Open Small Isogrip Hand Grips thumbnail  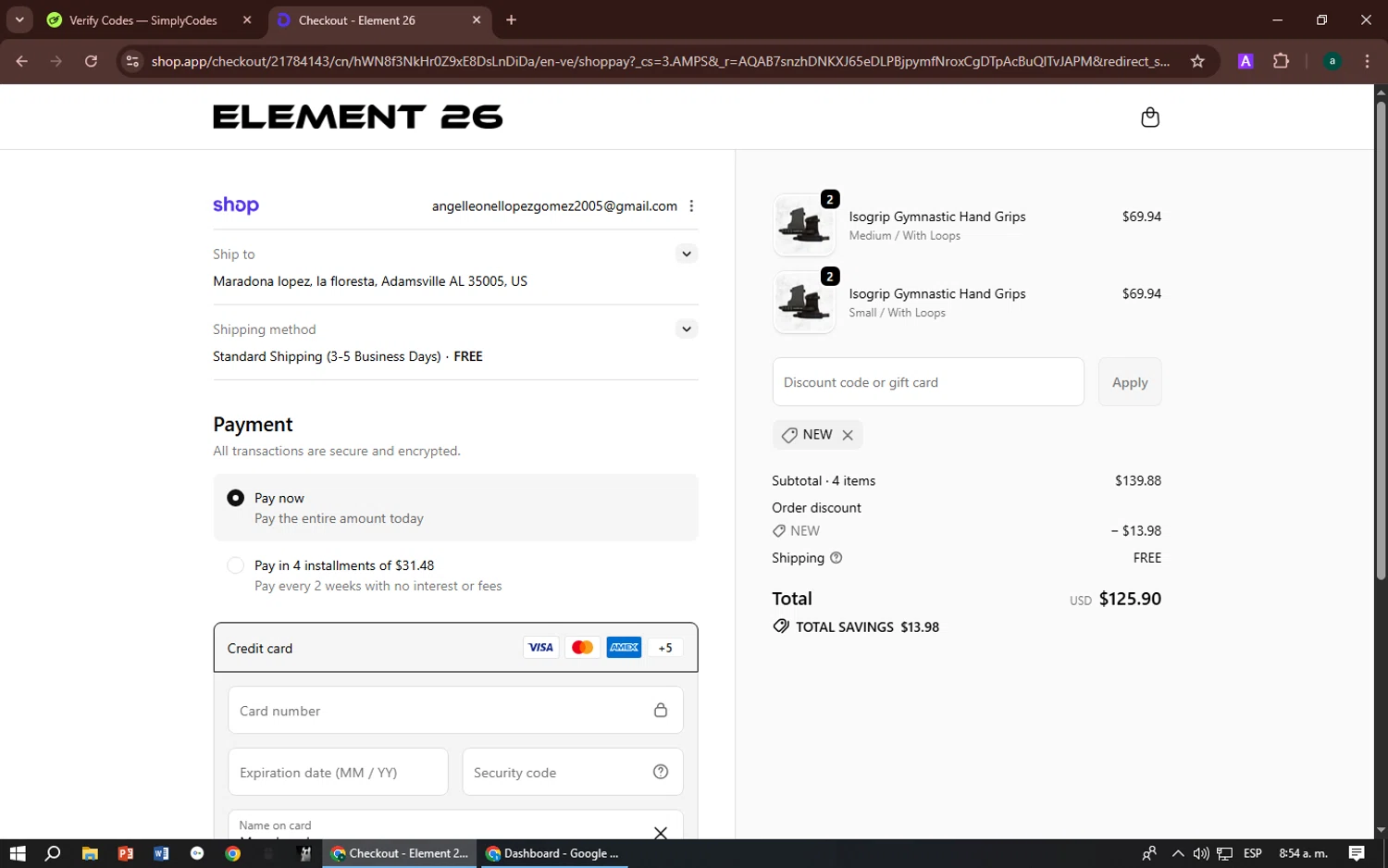[x=803, y=302]
